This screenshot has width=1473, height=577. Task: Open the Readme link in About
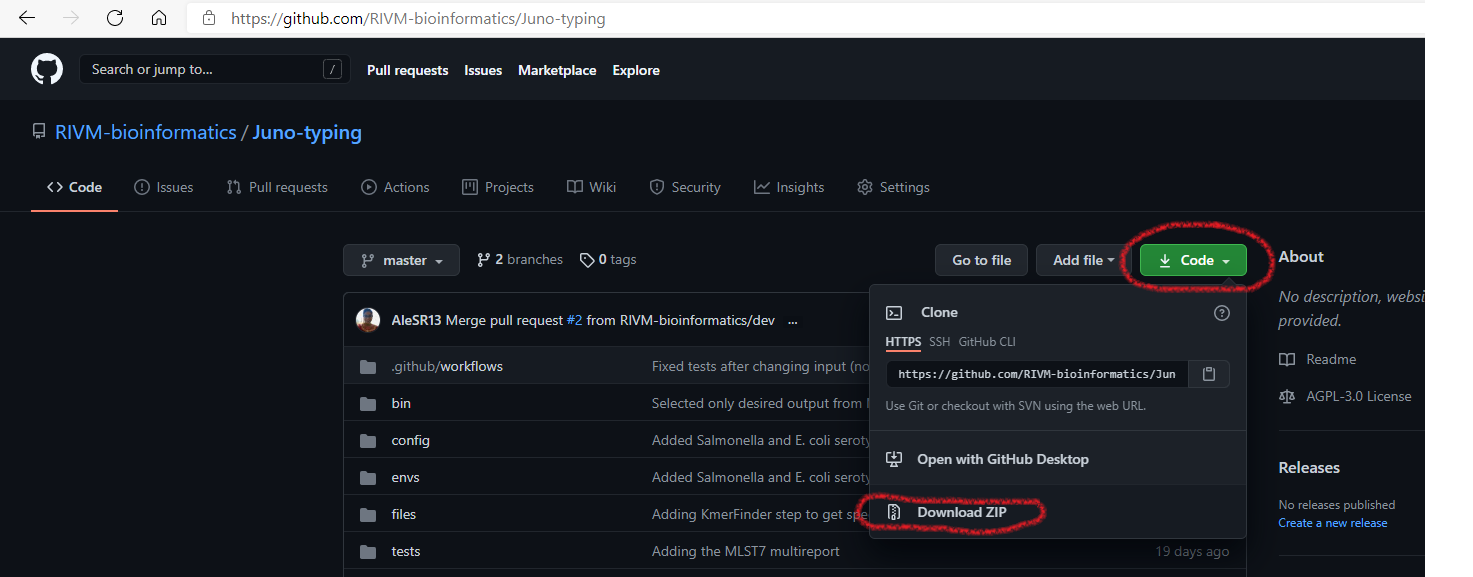click(x=1317, y=359)
